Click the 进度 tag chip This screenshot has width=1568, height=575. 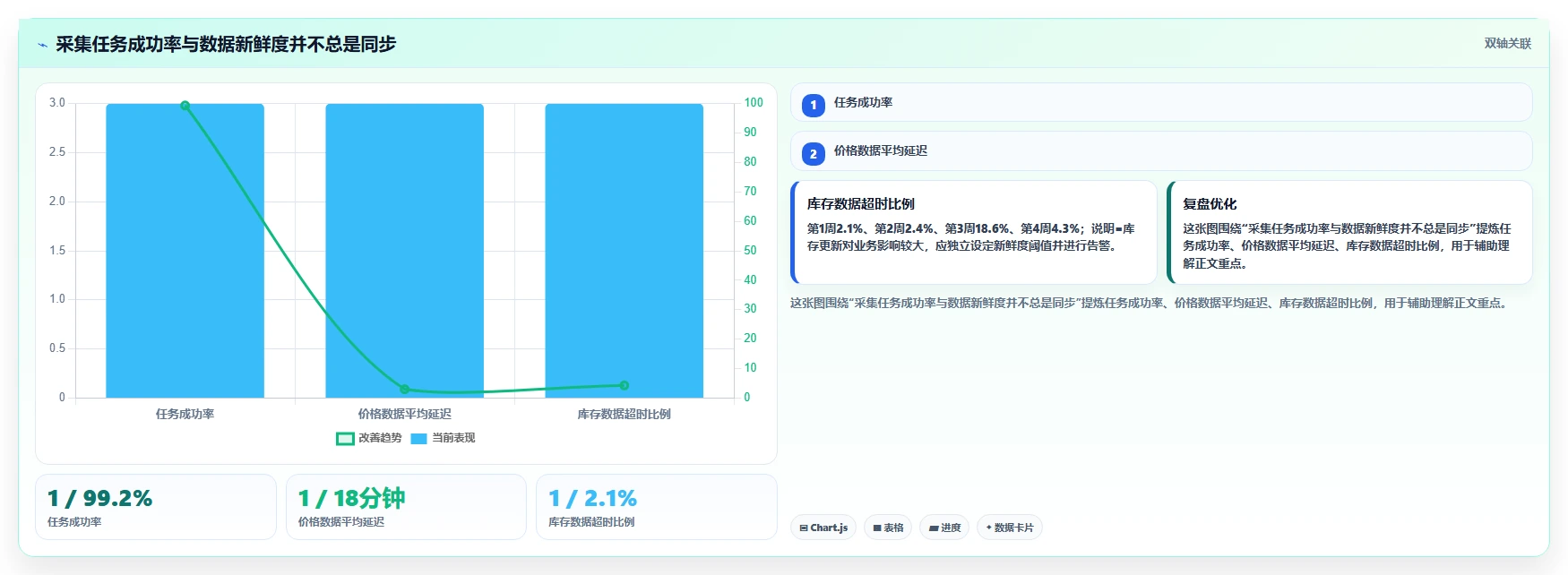click(944, 528)
